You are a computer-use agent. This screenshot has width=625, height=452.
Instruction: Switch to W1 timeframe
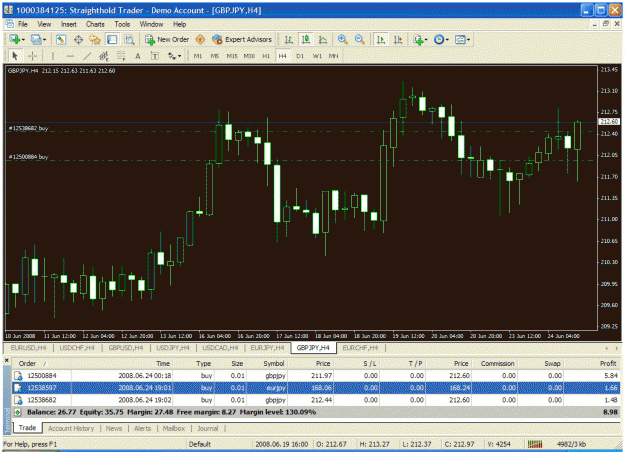[317, 56]
